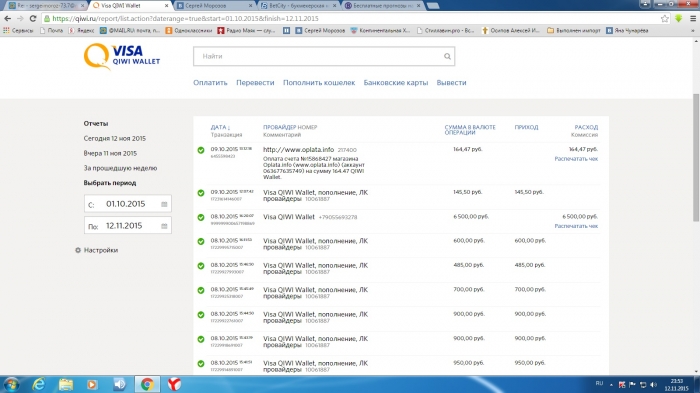Image resolution: width=700 pixels, height=393 pixels.
Task: Open the end date calendar icon
Action: 164,226
